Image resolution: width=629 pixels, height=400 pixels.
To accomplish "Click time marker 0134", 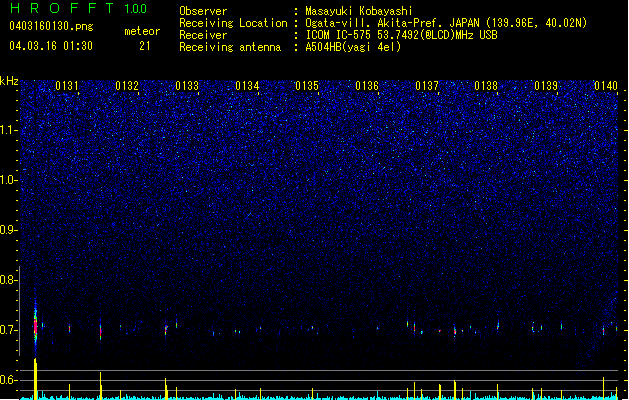I will (247, 86).
